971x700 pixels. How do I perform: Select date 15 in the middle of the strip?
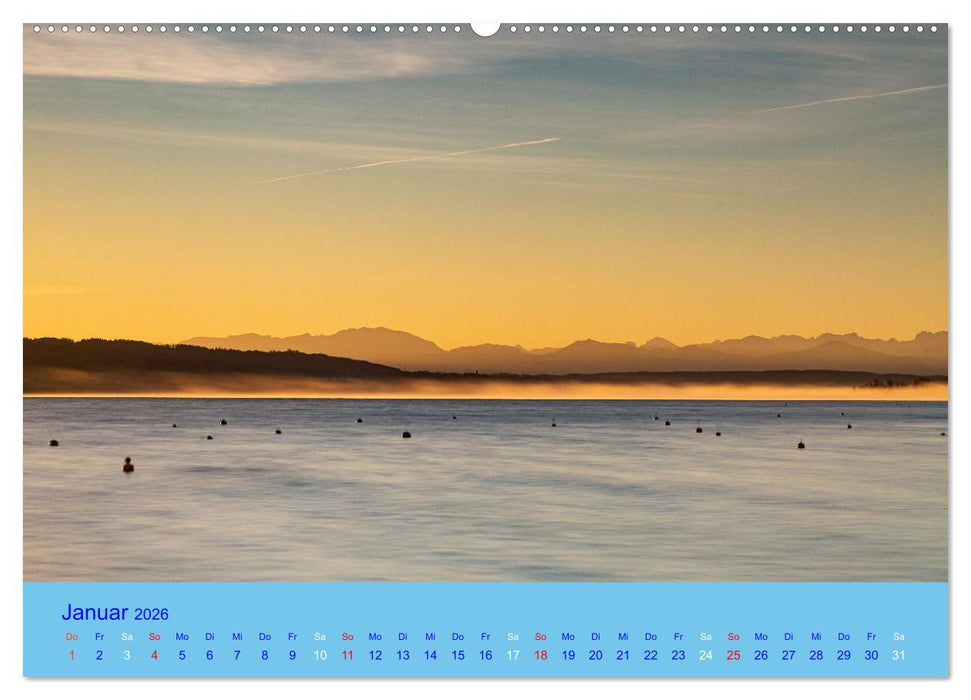point(458,653)
